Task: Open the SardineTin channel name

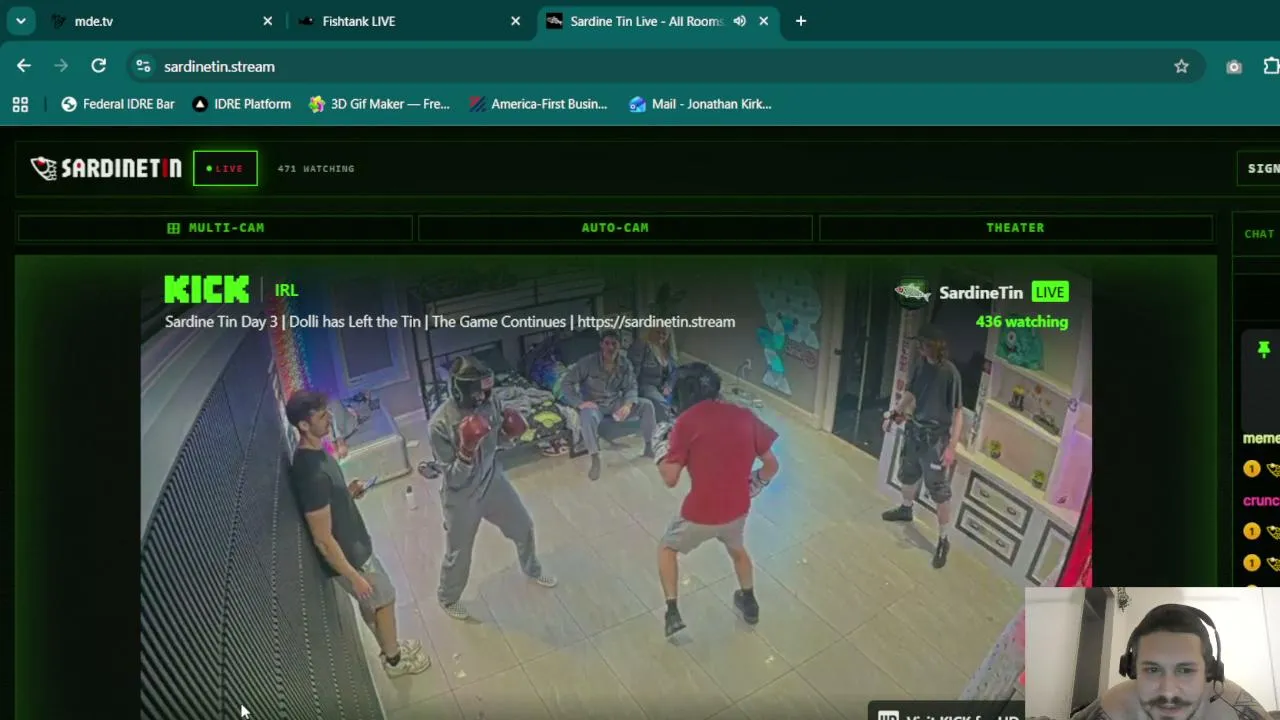Action: (981, 292)
